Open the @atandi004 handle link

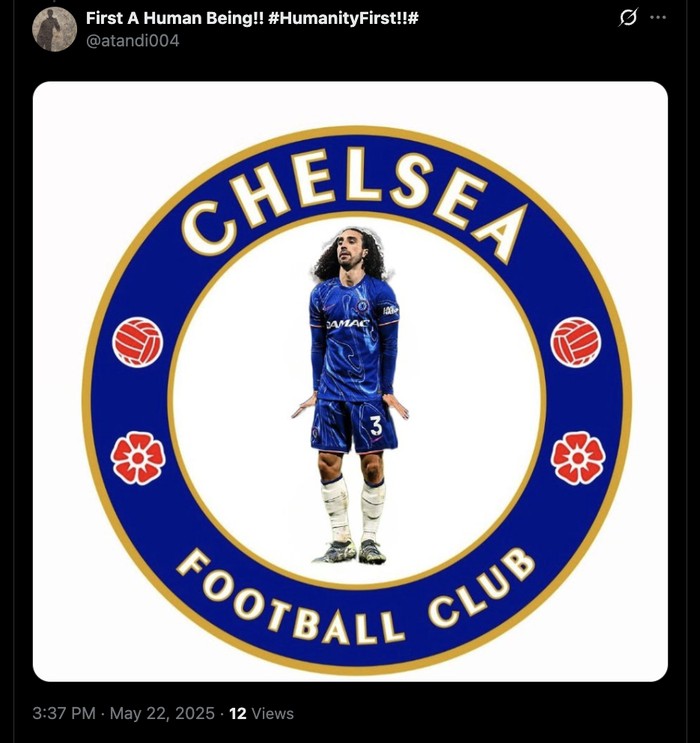click(x=133, y=41)
